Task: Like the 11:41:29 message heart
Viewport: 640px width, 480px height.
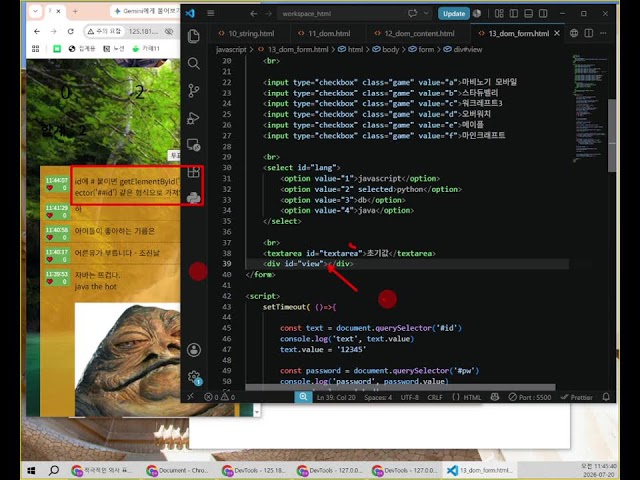Action: point(50,215)
